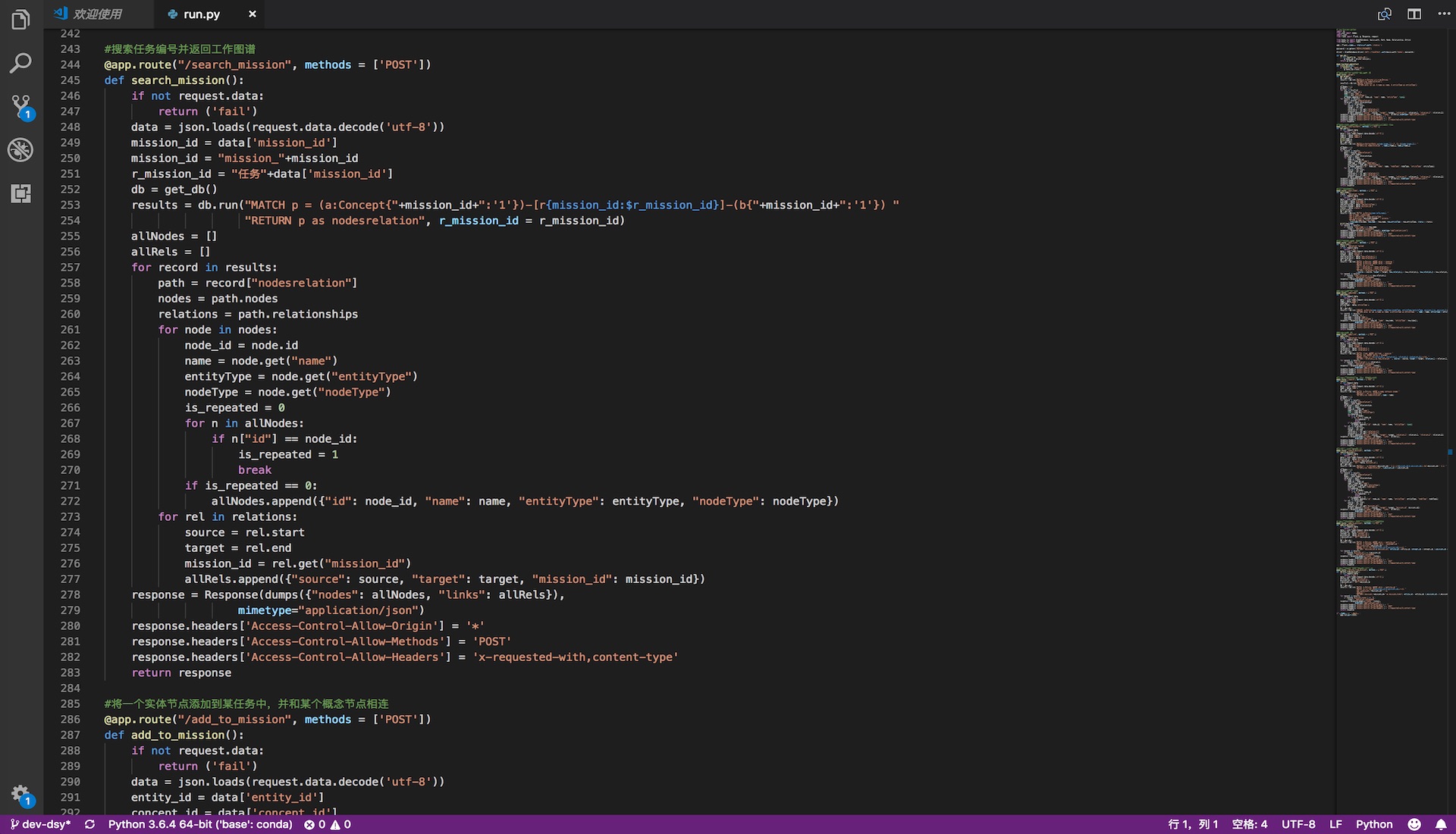
Task: Open notifications bell icon
Action: pyautogui.click(x=1441, y=824)
